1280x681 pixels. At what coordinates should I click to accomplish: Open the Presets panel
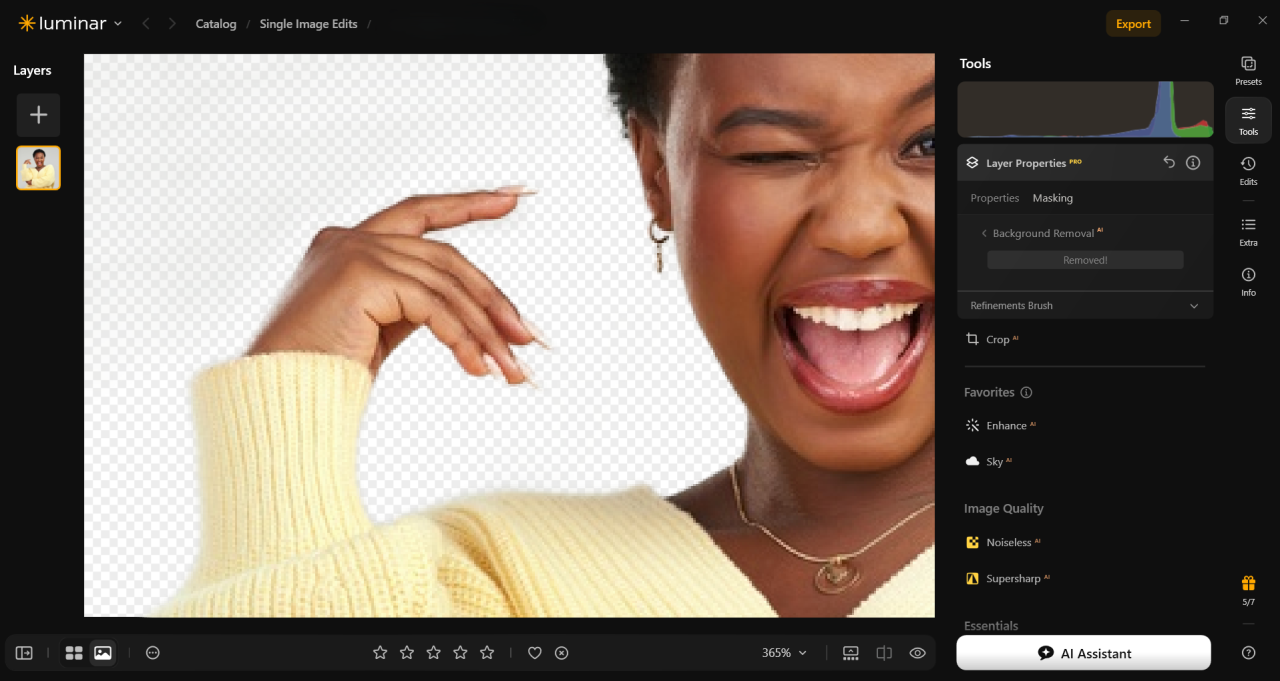coord(1248,70)
